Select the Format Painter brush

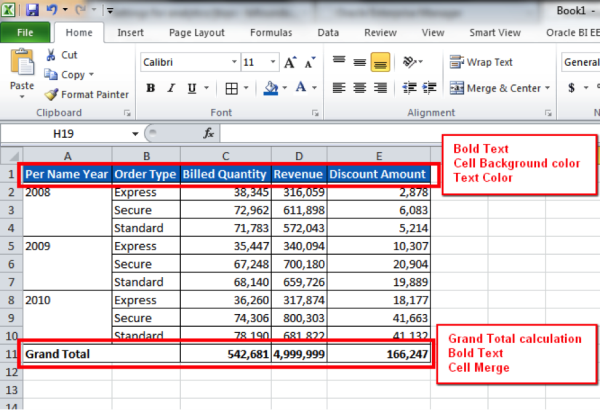[x=52, y=94]
